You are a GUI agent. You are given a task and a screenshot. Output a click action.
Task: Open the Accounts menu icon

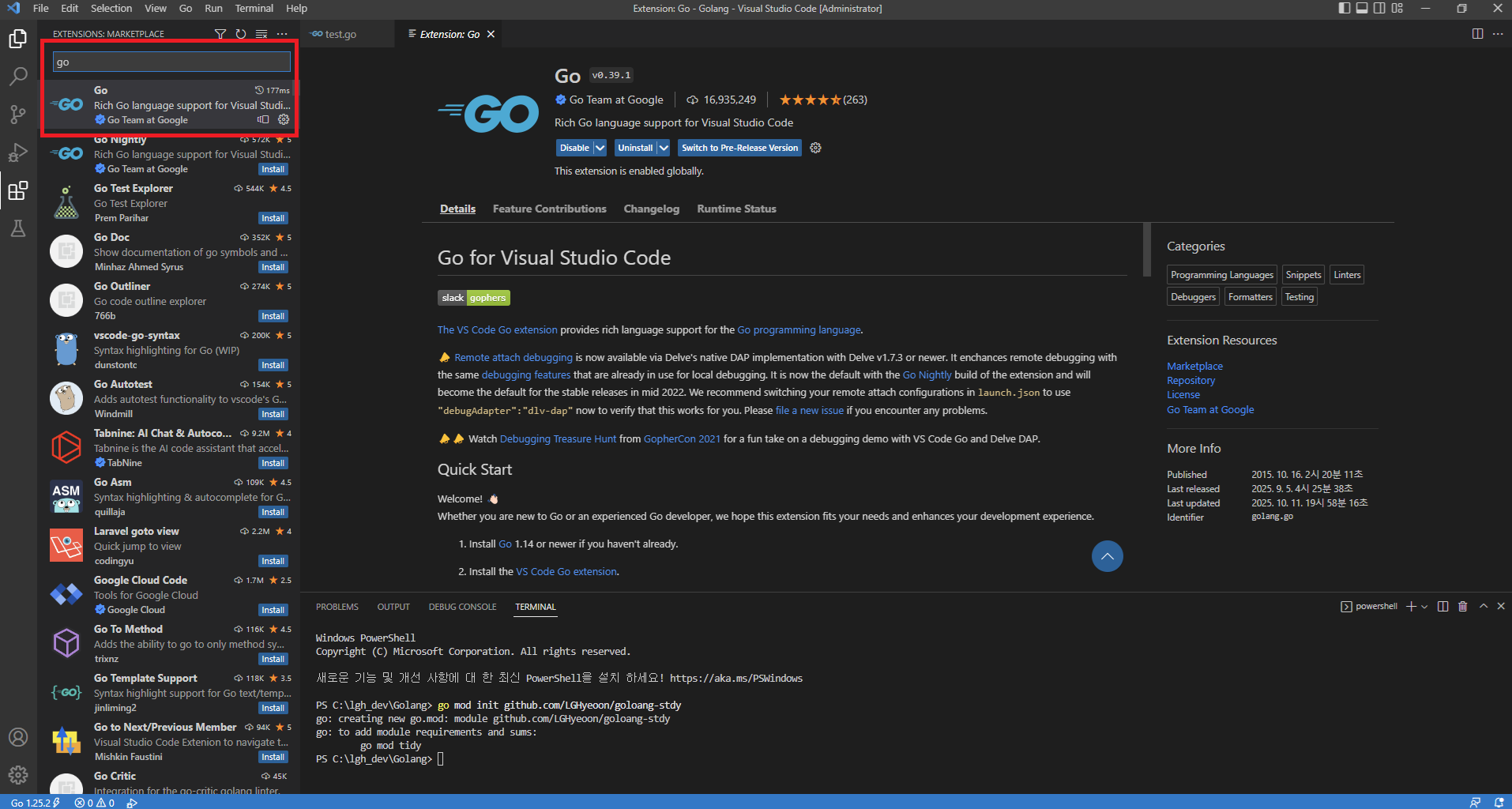pyautogui.click(x=18, y=737)
